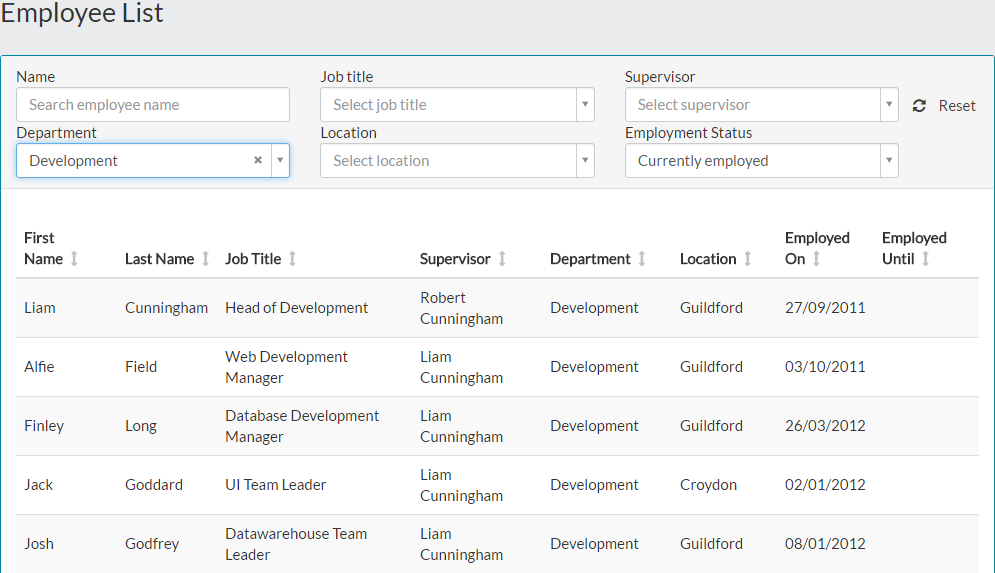Click the Job Title sort icon
The height and width of the screenshot is (573, 995).
pos(292,259)
